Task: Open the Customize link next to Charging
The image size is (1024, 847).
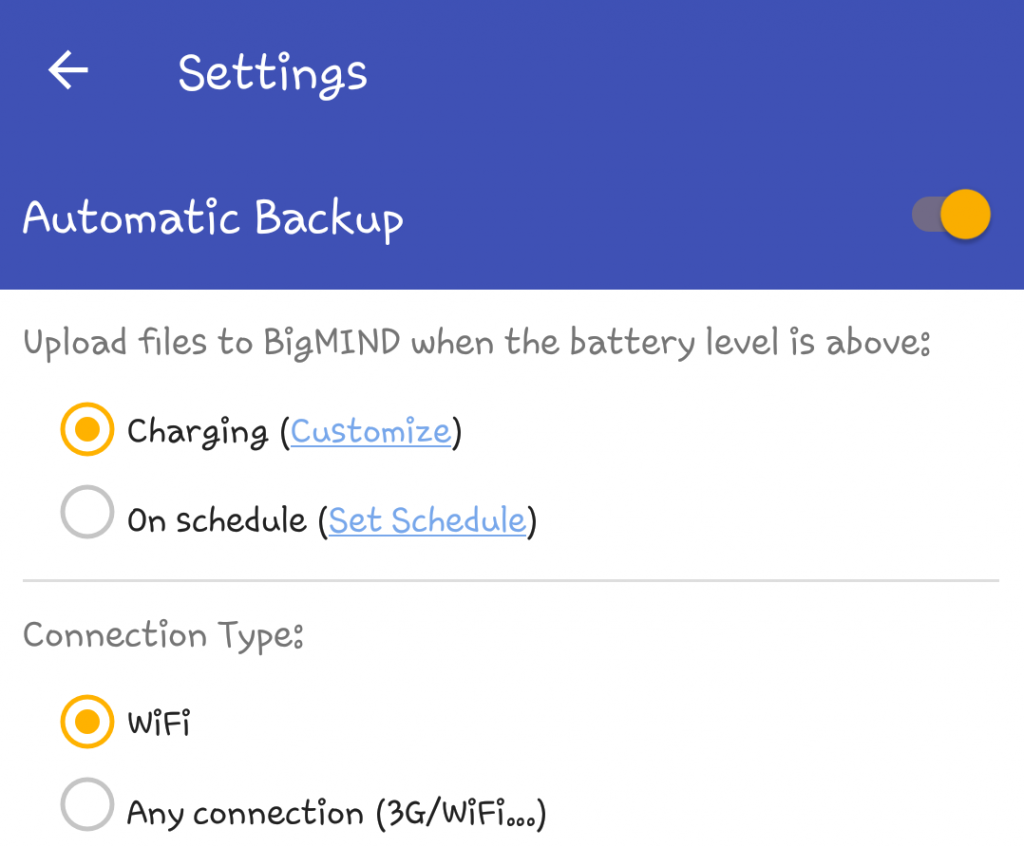Action: [371, 430]
